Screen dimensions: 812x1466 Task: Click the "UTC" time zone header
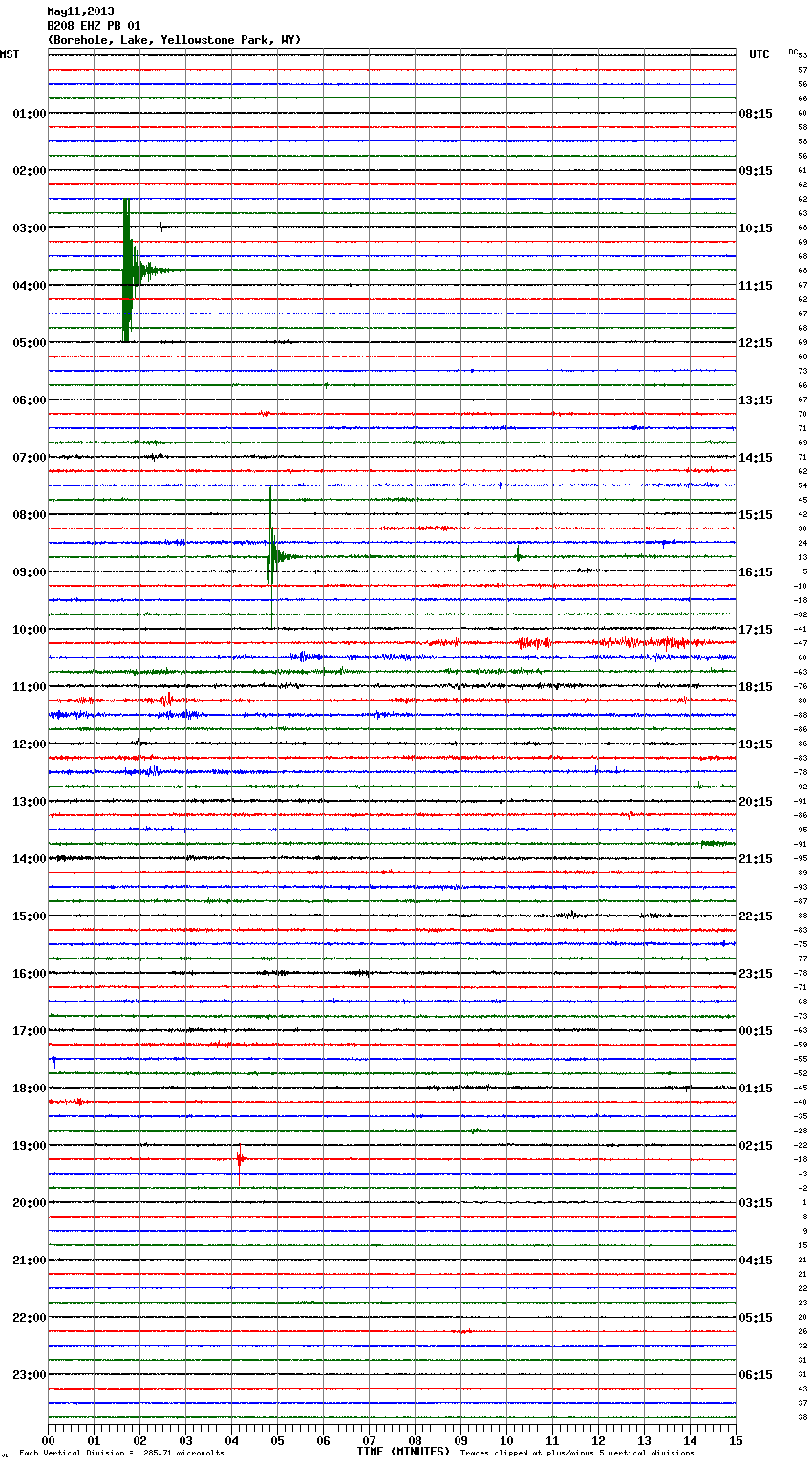[759, 54]
